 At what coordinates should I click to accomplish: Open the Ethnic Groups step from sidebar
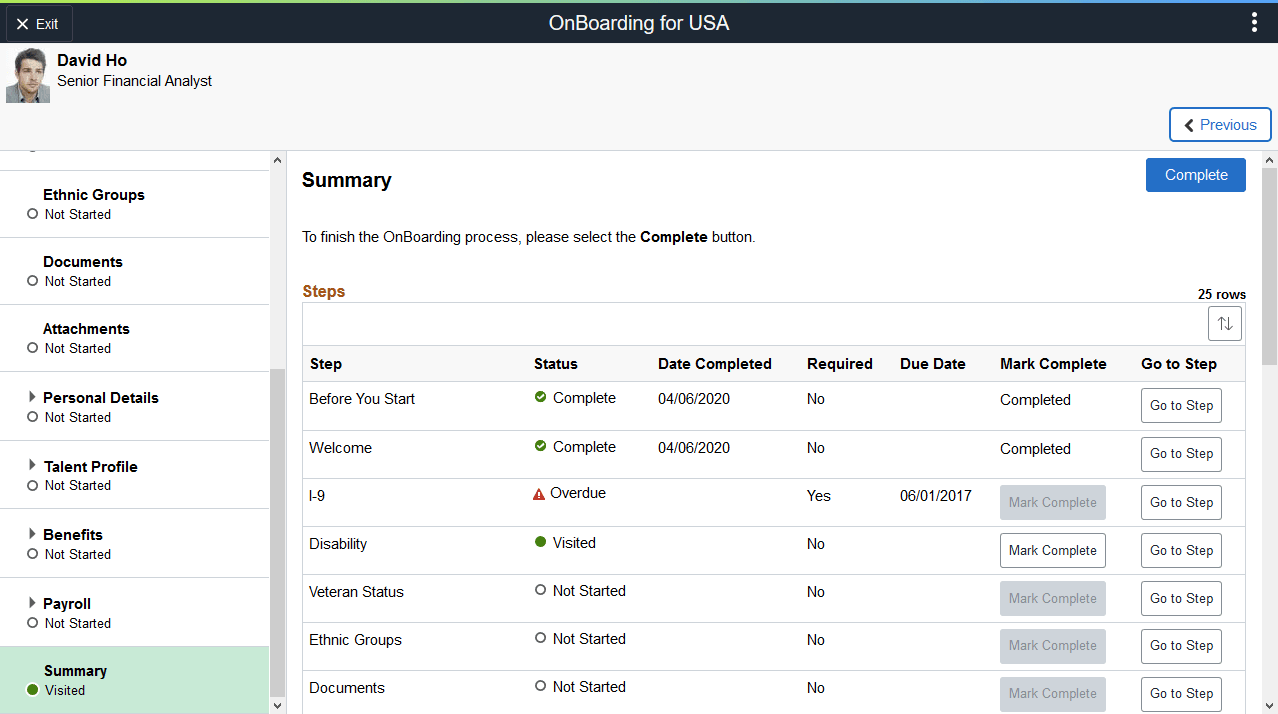(94, 194)
